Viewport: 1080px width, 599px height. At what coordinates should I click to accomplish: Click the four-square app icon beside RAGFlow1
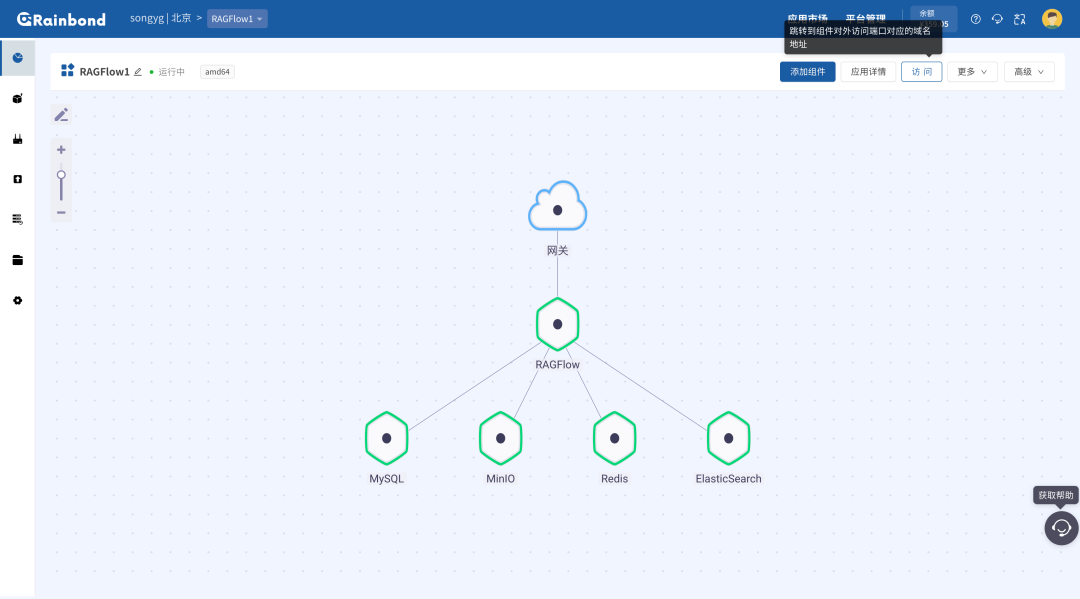[x=68, y=70]
